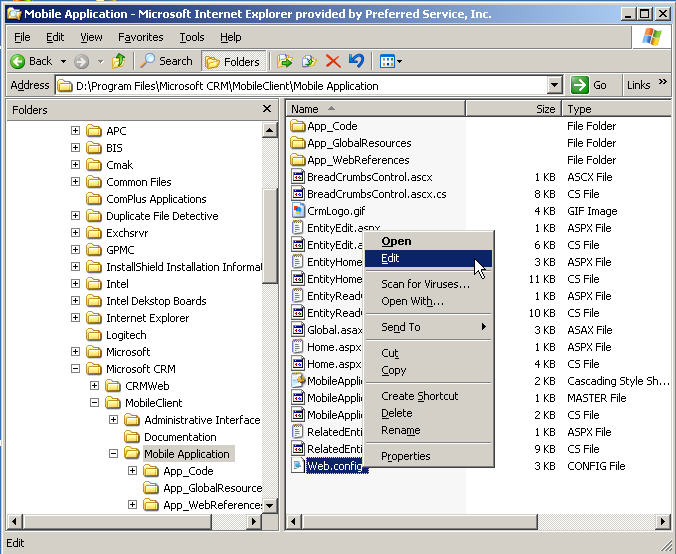
Task: Select the Documentation folder in tree
Action: (x=179, y=437)
